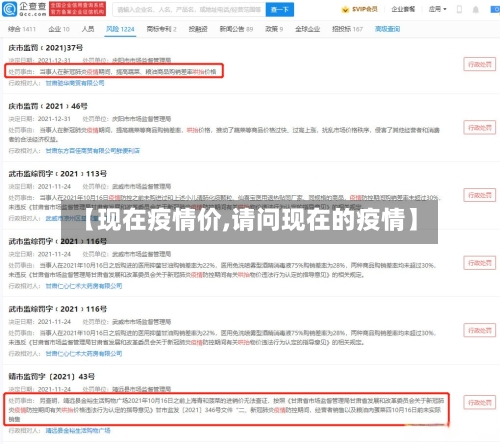Click 行政处罚 tag on the 37号 record
Viewport: 500px width, 444px height.
(480, 64)
